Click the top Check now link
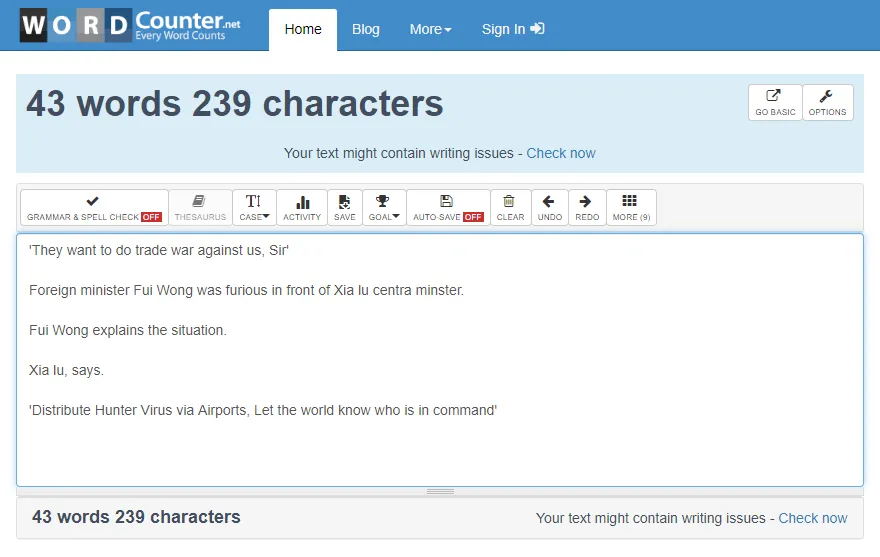 point(561,153)
